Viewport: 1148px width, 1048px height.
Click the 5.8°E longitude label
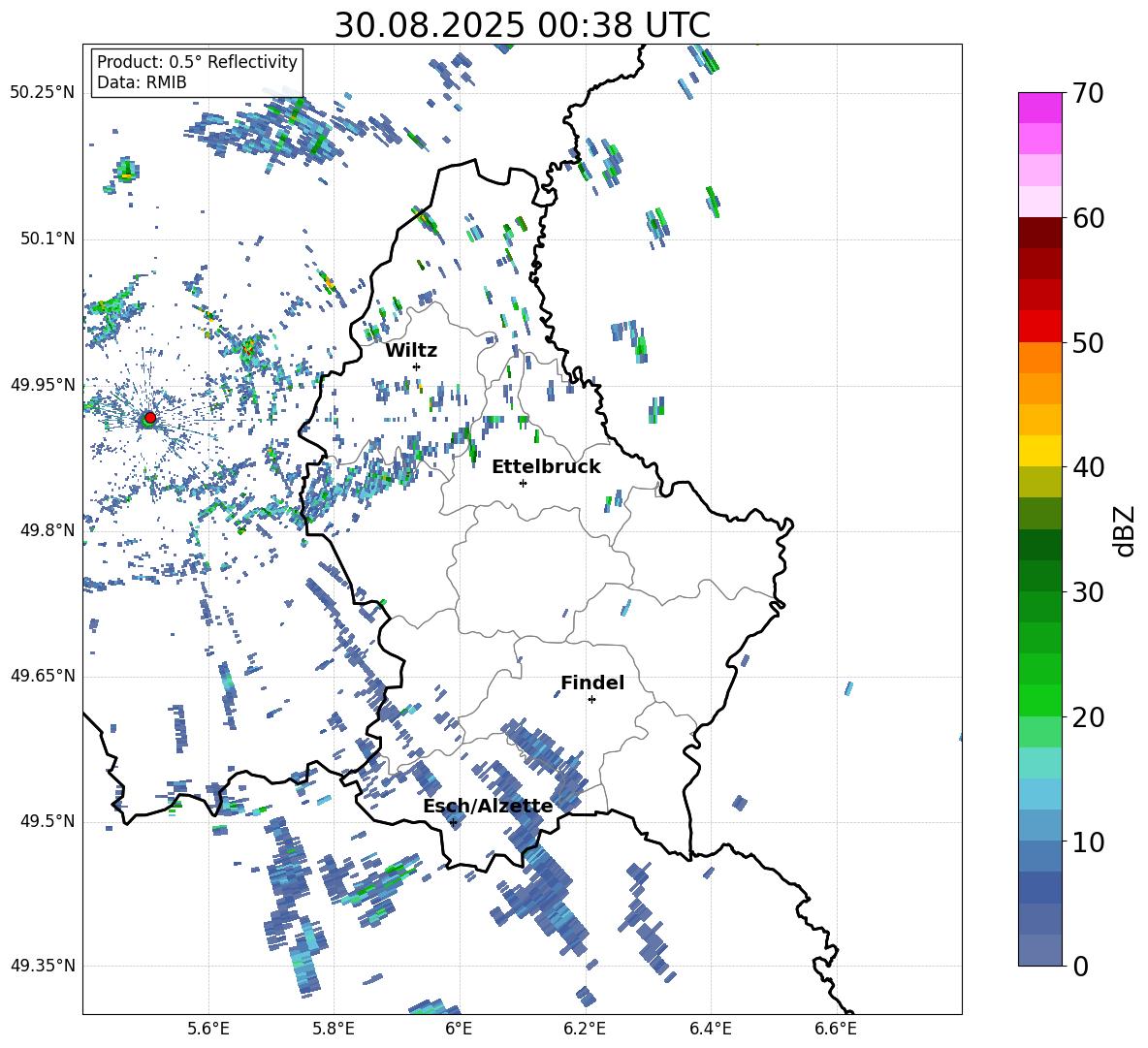coord(334,1030)
